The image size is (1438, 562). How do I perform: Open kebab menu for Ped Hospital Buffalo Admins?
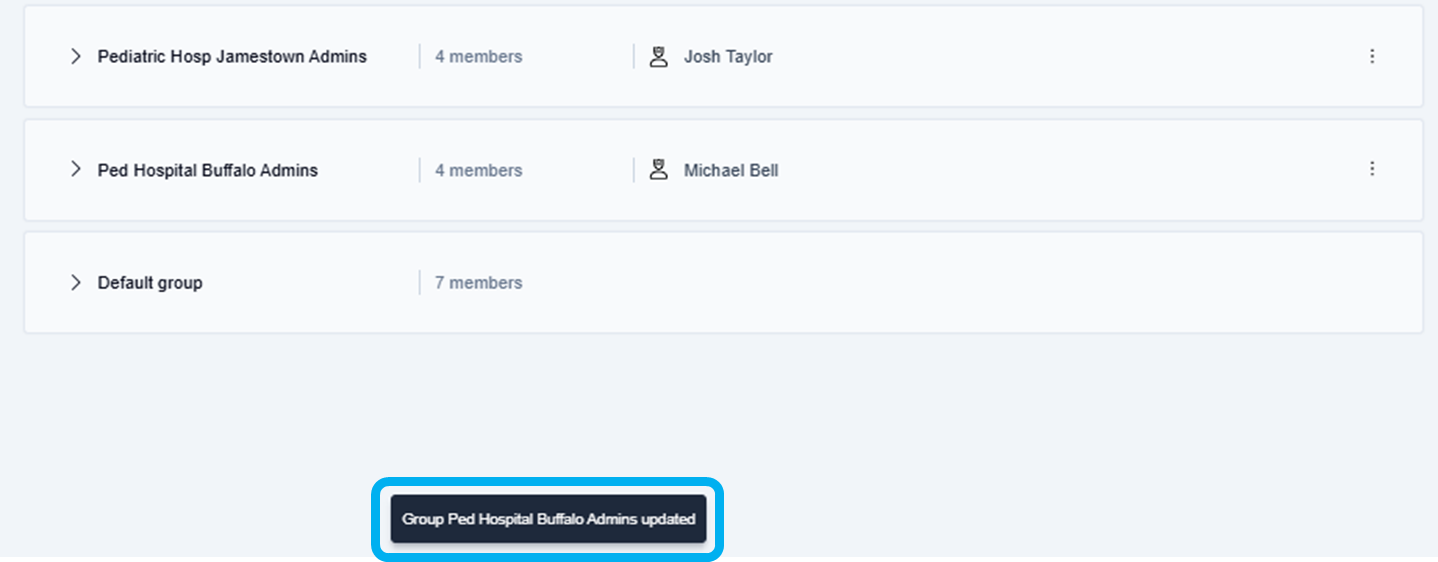[x=1372, y=169]
